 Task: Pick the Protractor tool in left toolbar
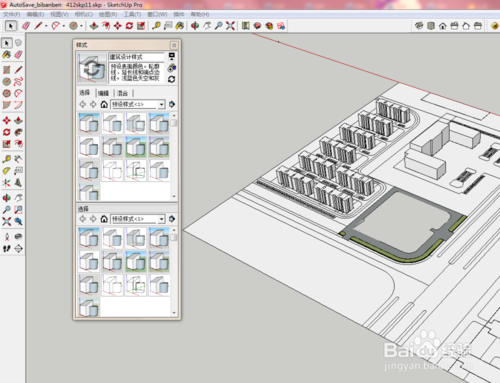click(x=7, y=171)
